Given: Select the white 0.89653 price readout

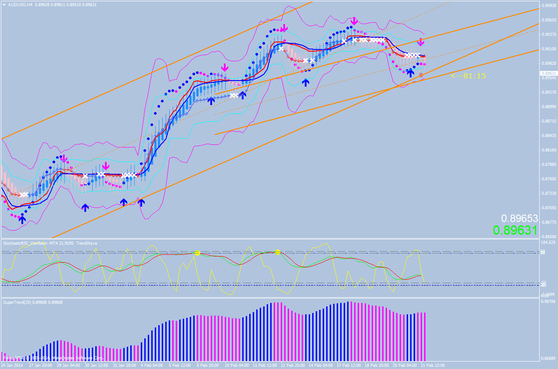Looking at the screenshot, I should click(x=519, y=218).
